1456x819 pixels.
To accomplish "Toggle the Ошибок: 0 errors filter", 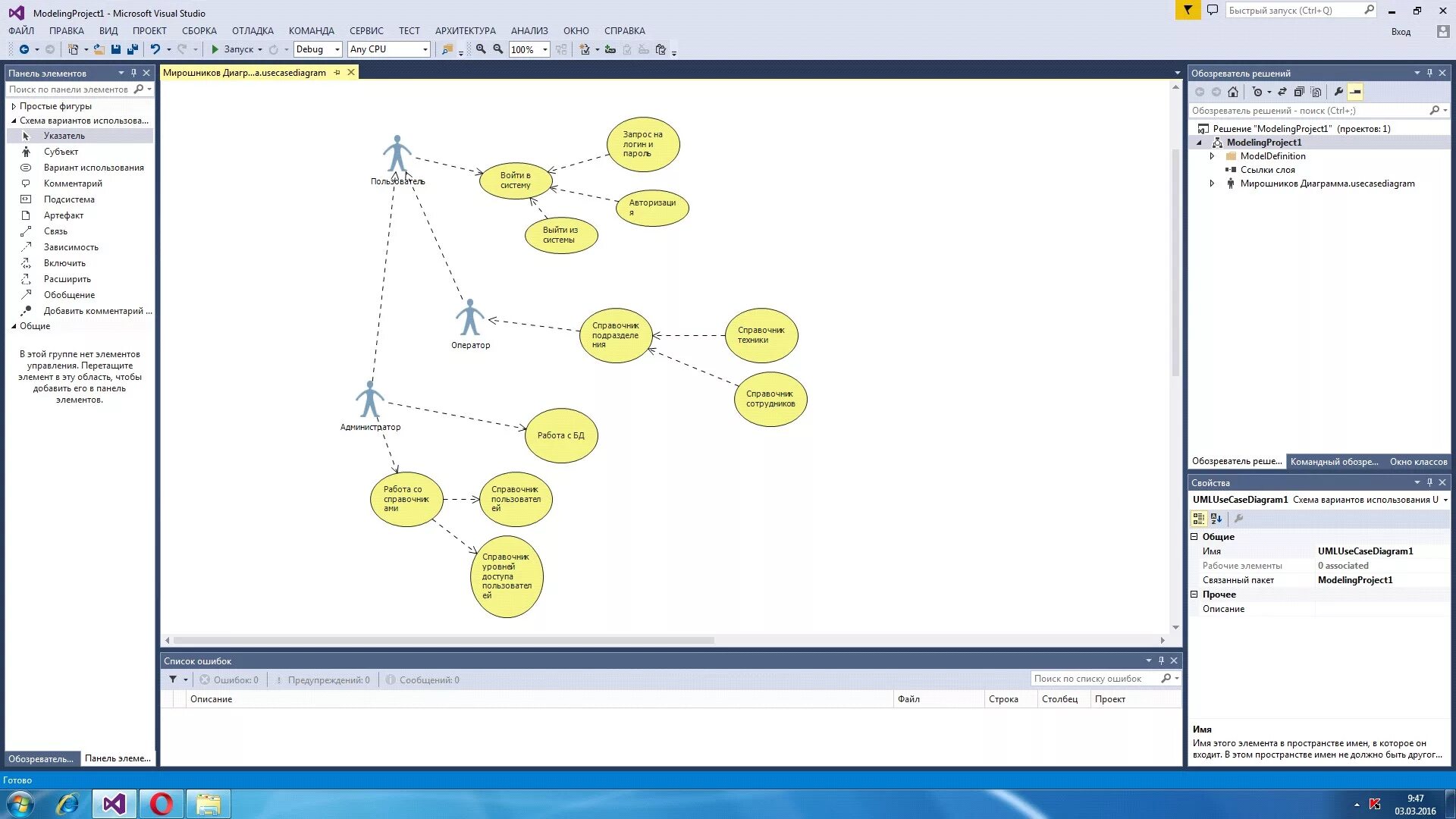I will tap(229, 679).
